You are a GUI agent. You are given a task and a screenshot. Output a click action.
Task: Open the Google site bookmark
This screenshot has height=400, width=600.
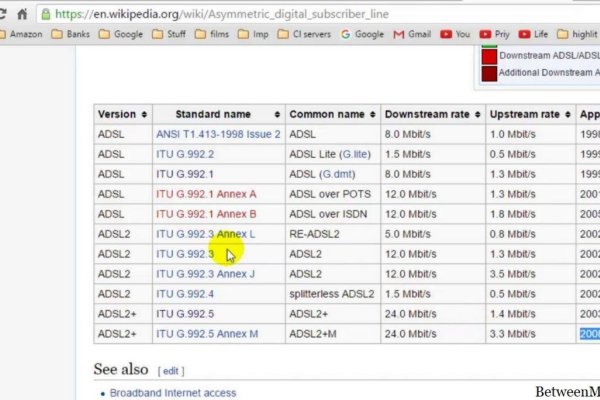click(x=362, y=34)
